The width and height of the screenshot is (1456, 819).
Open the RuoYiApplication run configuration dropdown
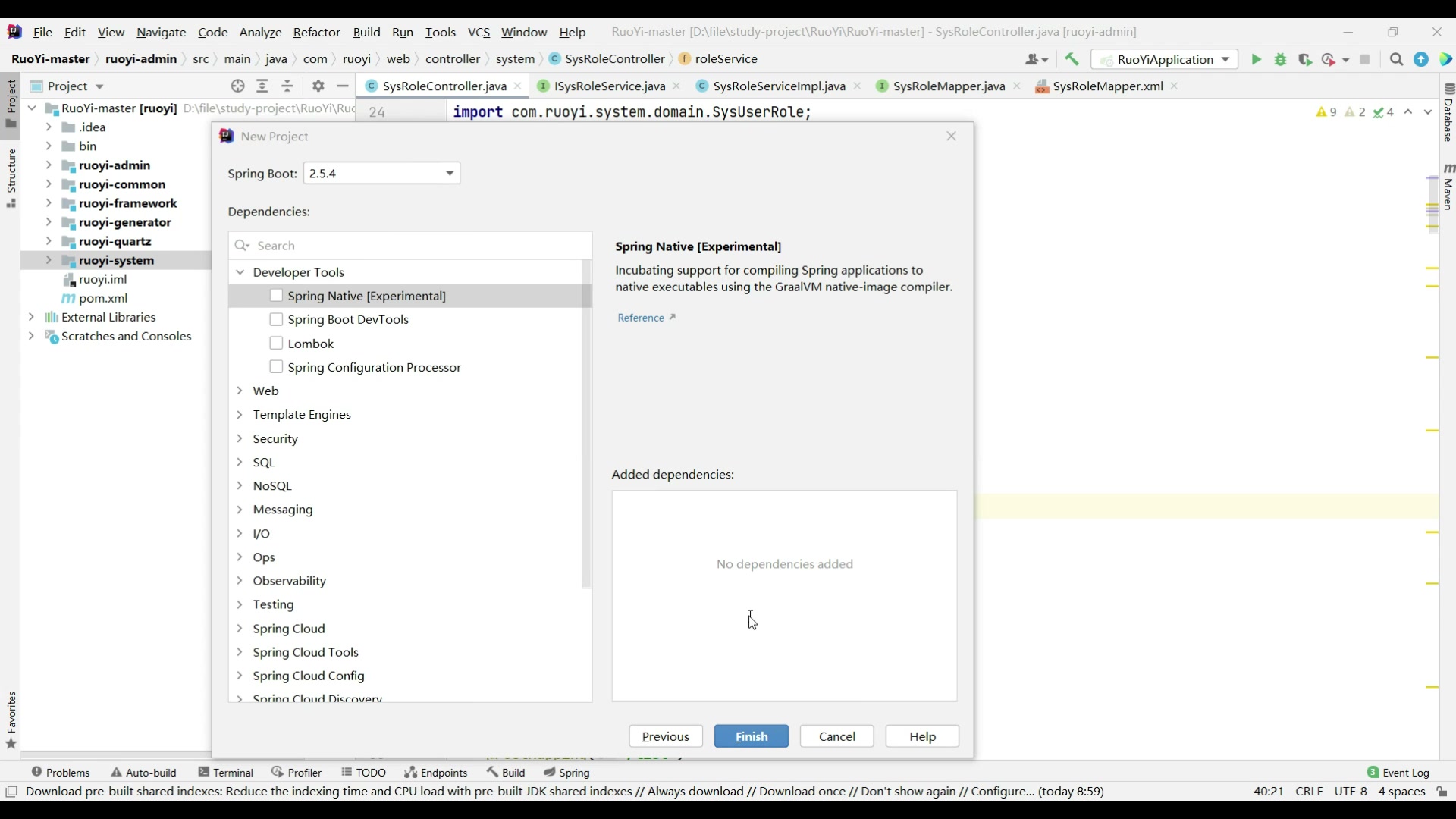point(1164,59)
